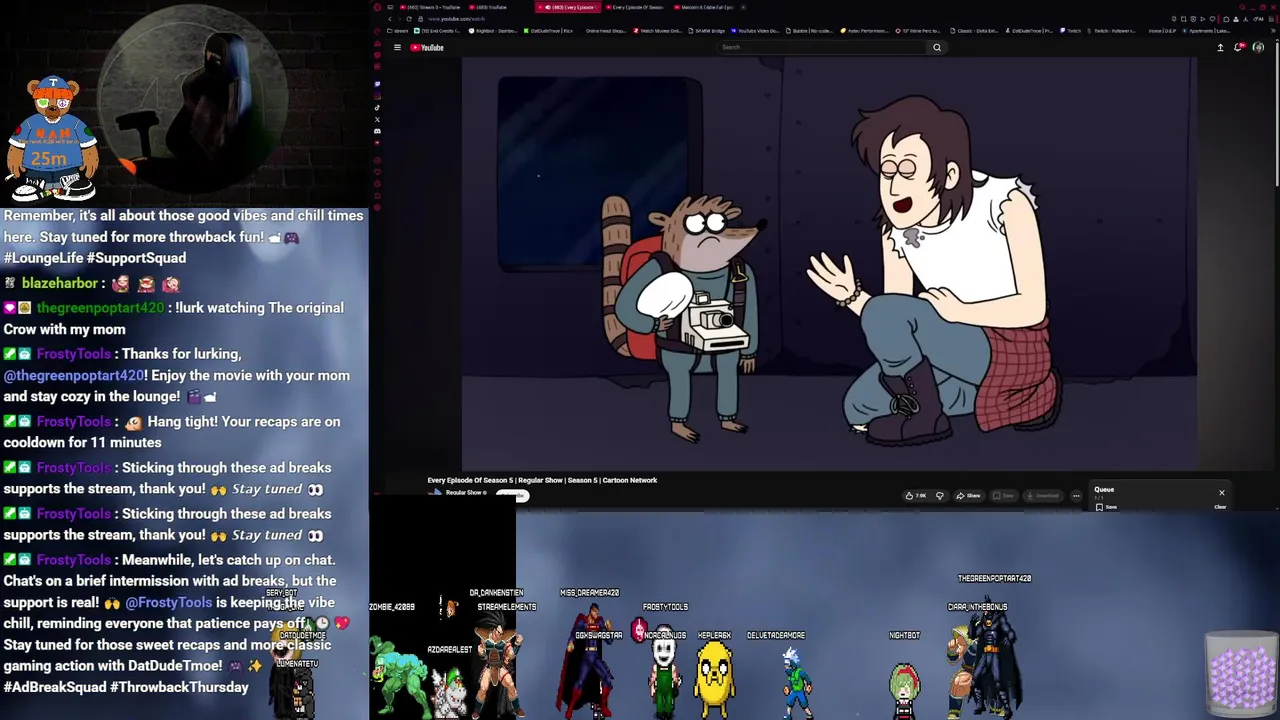Open the more actions ellipsis under video

pos(1076,496)
